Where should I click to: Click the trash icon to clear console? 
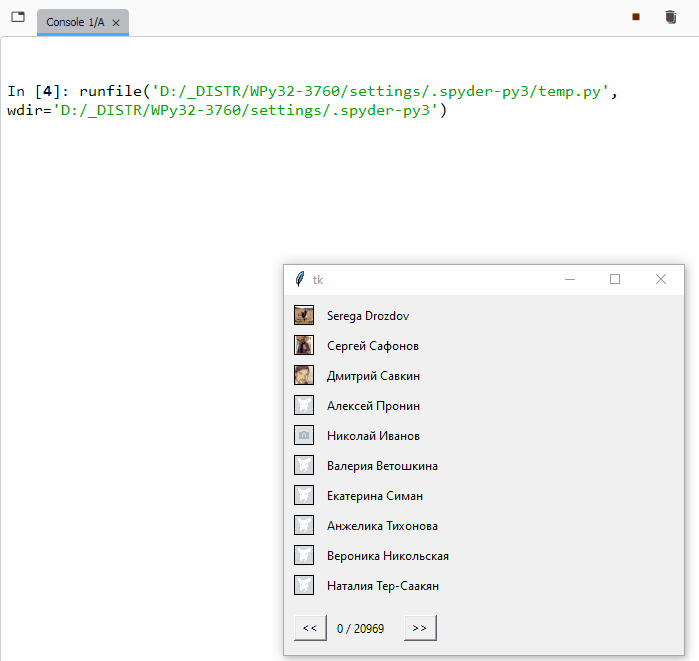pos(670,17)
